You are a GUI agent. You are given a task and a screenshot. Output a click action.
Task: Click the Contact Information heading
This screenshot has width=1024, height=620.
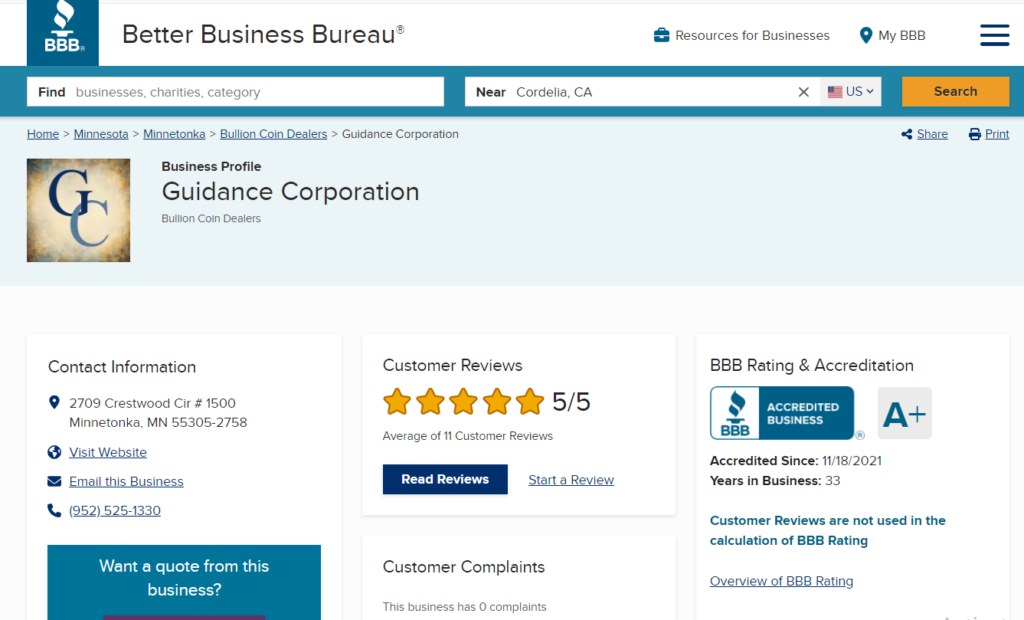tap(122, 367)
